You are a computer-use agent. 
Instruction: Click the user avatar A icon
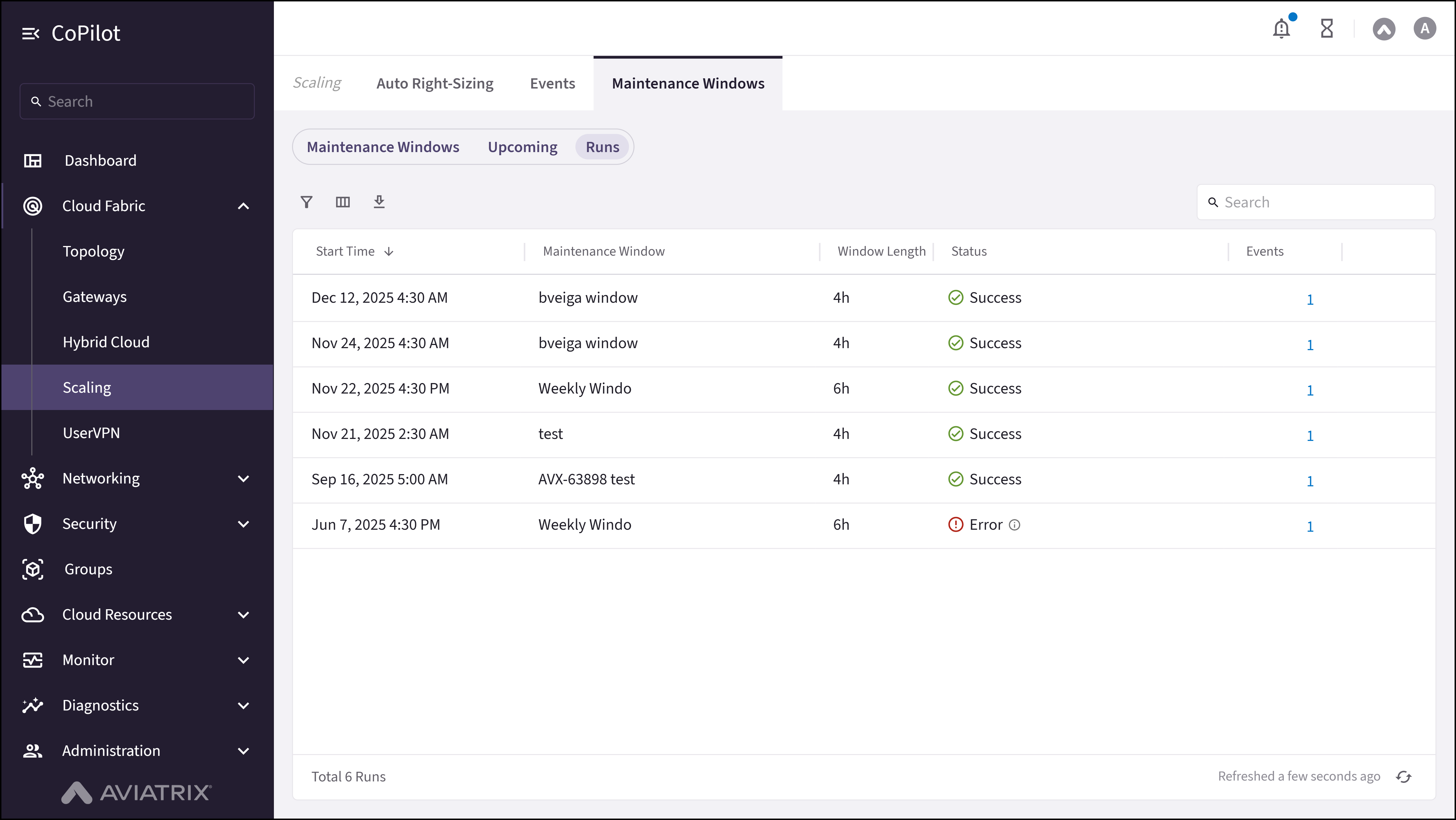pyautogui.click(x=1424, y=28)
